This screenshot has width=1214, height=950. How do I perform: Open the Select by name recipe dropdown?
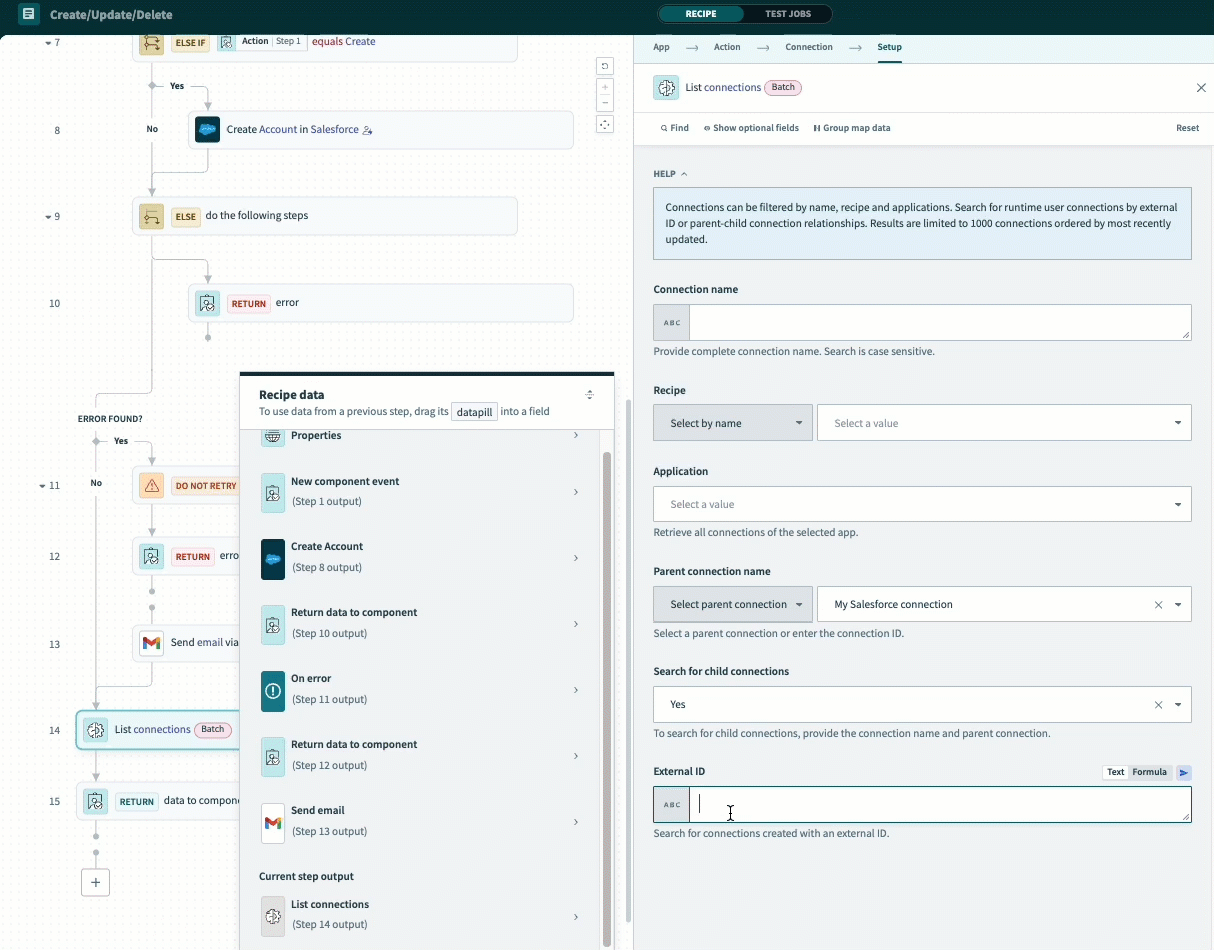click(x=732, y=422)
